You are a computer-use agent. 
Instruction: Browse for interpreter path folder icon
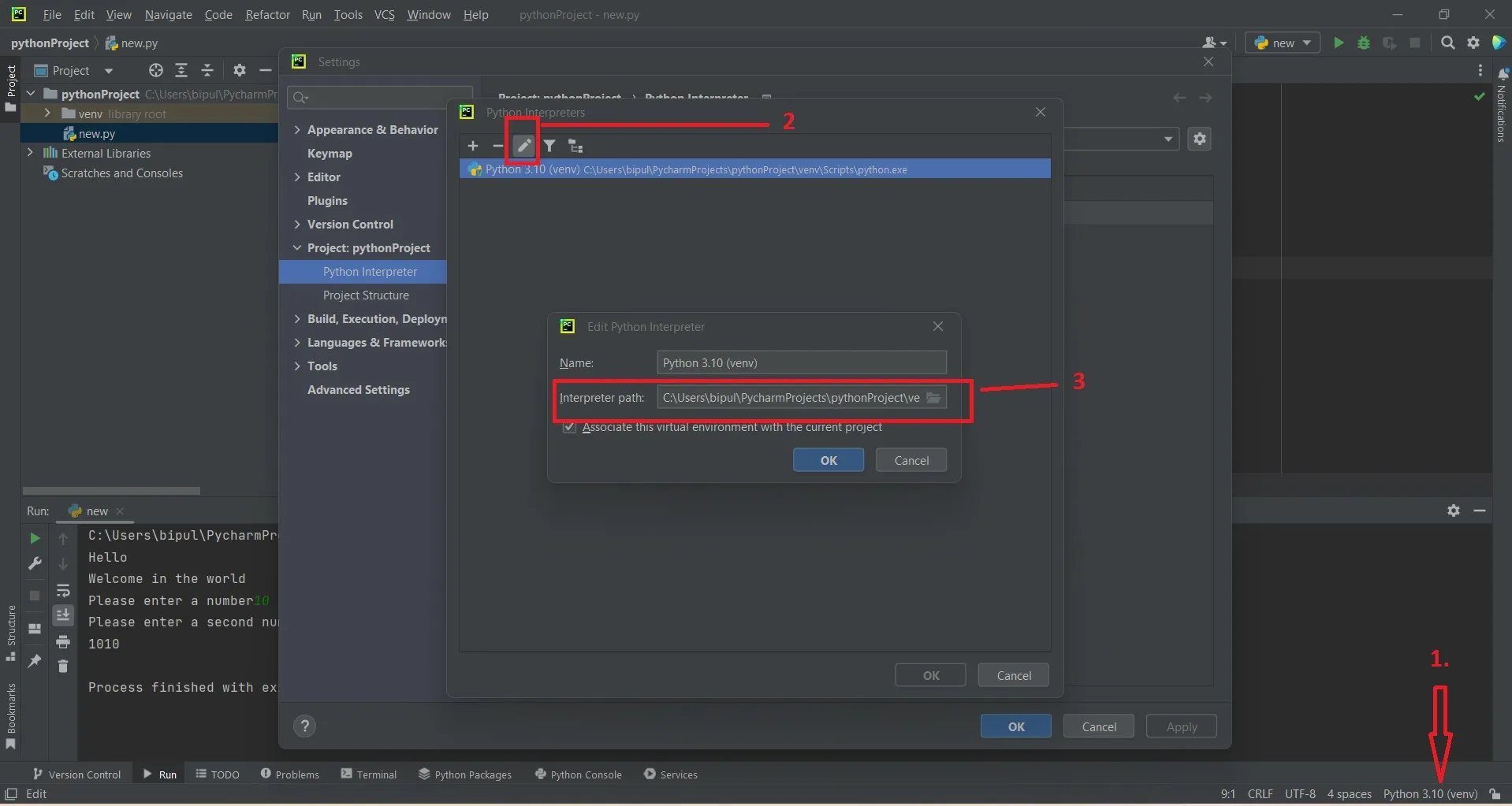933,398
